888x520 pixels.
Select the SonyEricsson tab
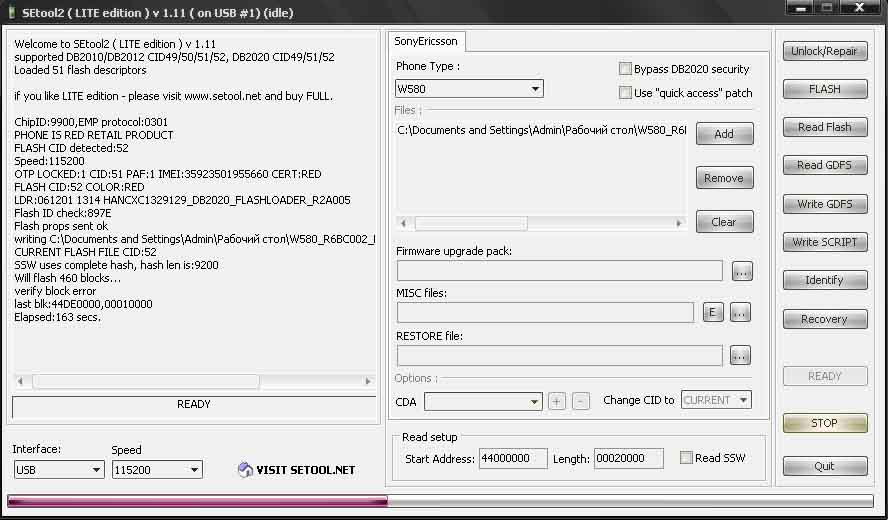click(426, 41)
